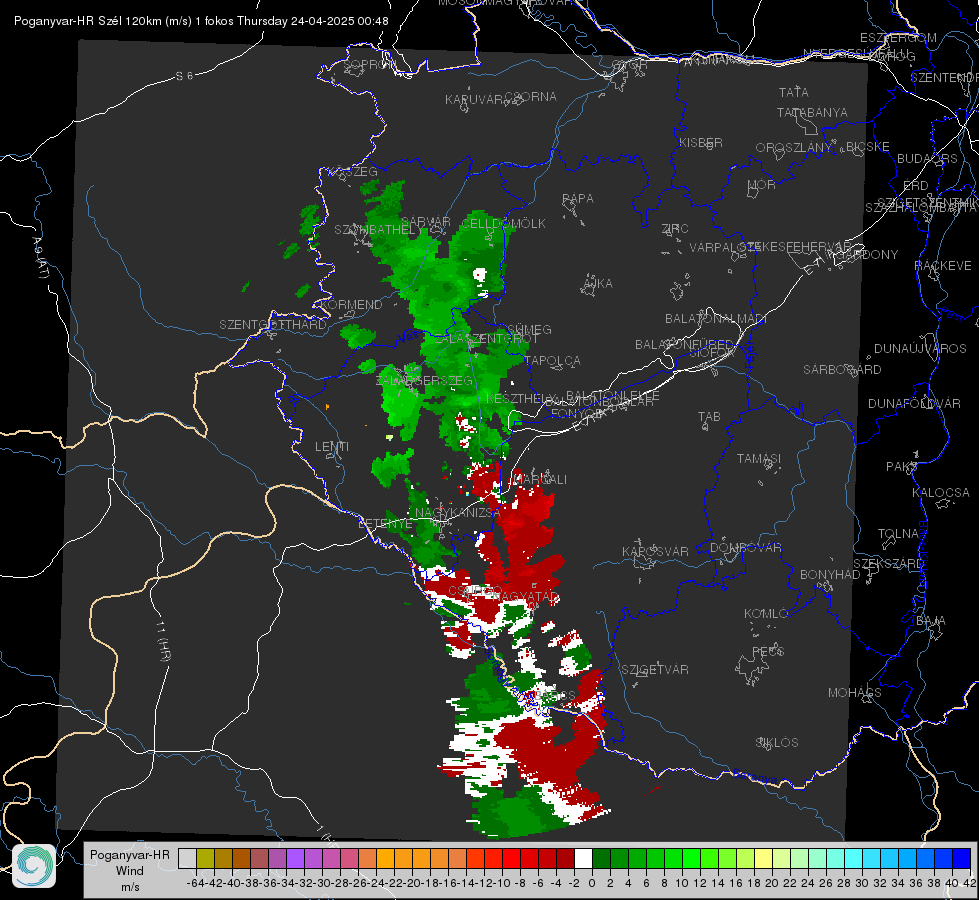This screenshot has width=979, height=900.
Task: Click the MÓR town label
Action: [x=761, y=185]
